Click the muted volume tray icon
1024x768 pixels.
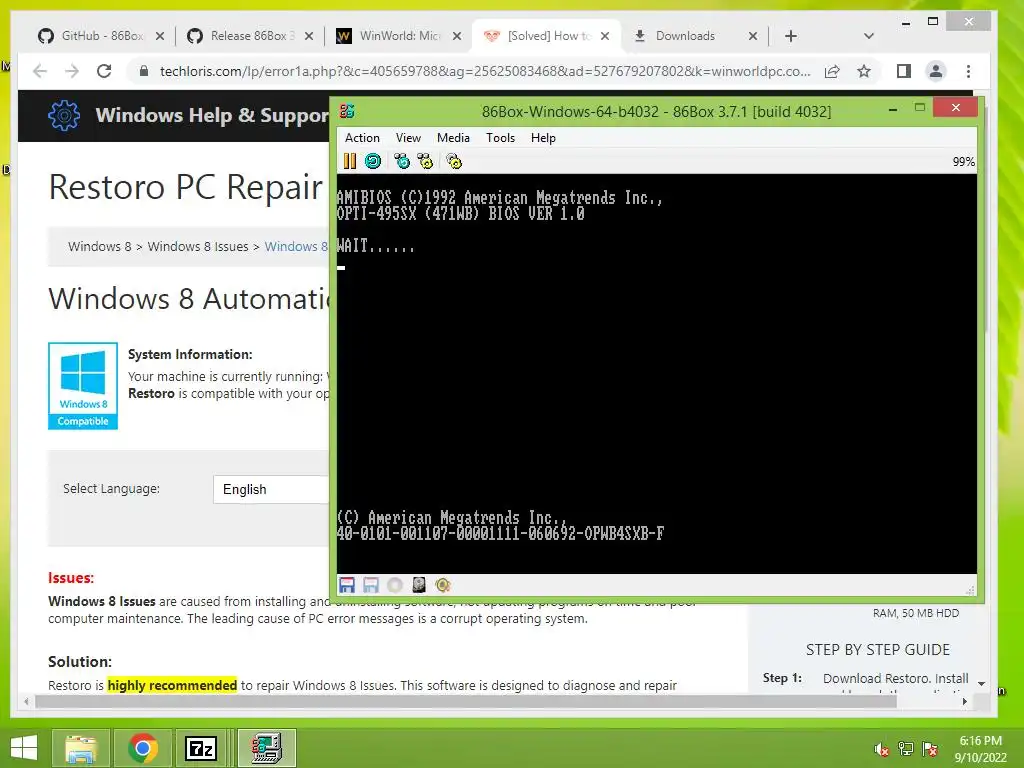tap(881, 749)
